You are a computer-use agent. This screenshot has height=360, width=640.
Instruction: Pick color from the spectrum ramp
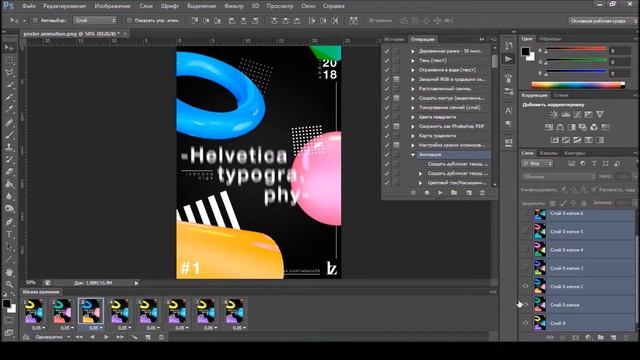[578, 85]
